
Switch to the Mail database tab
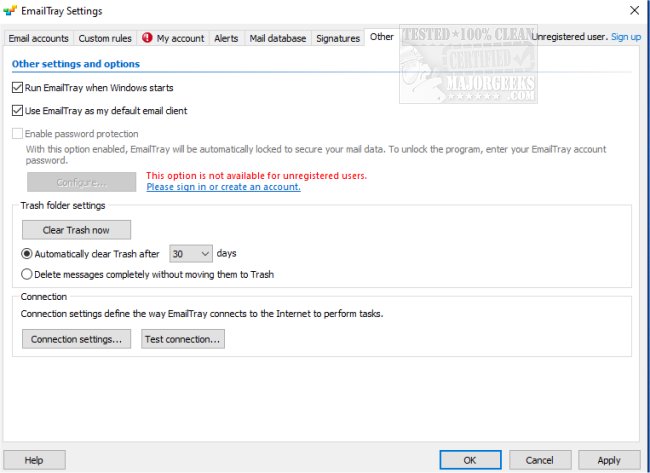(x=278, y=39)
